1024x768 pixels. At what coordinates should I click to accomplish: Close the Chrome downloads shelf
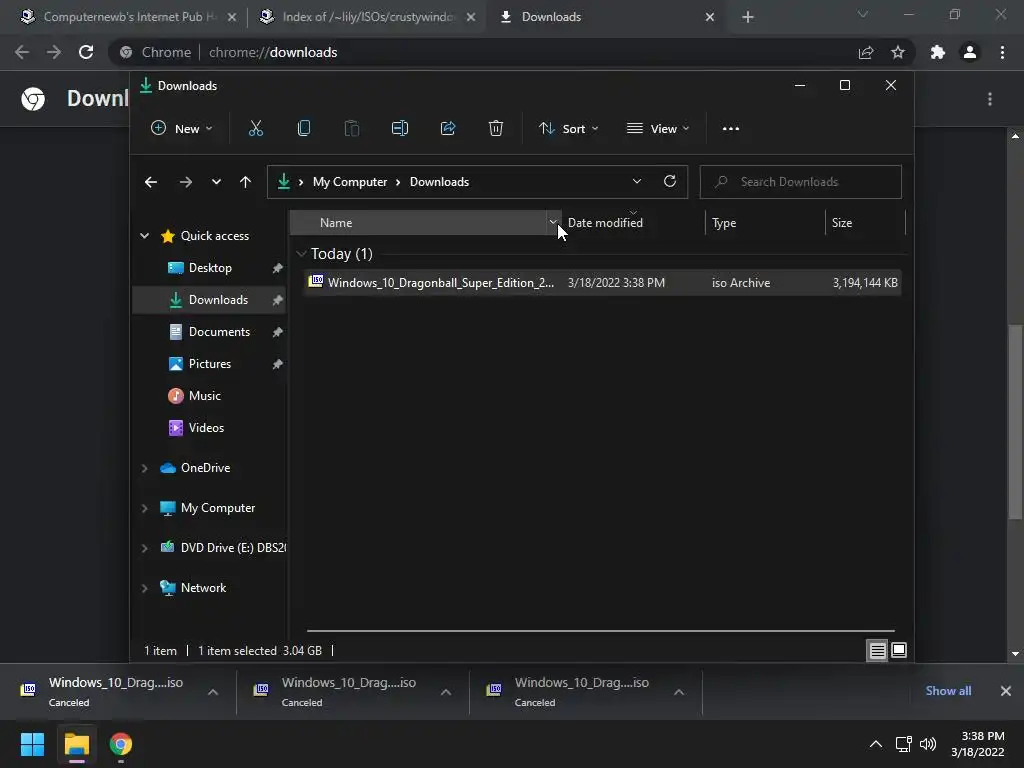1006,691
